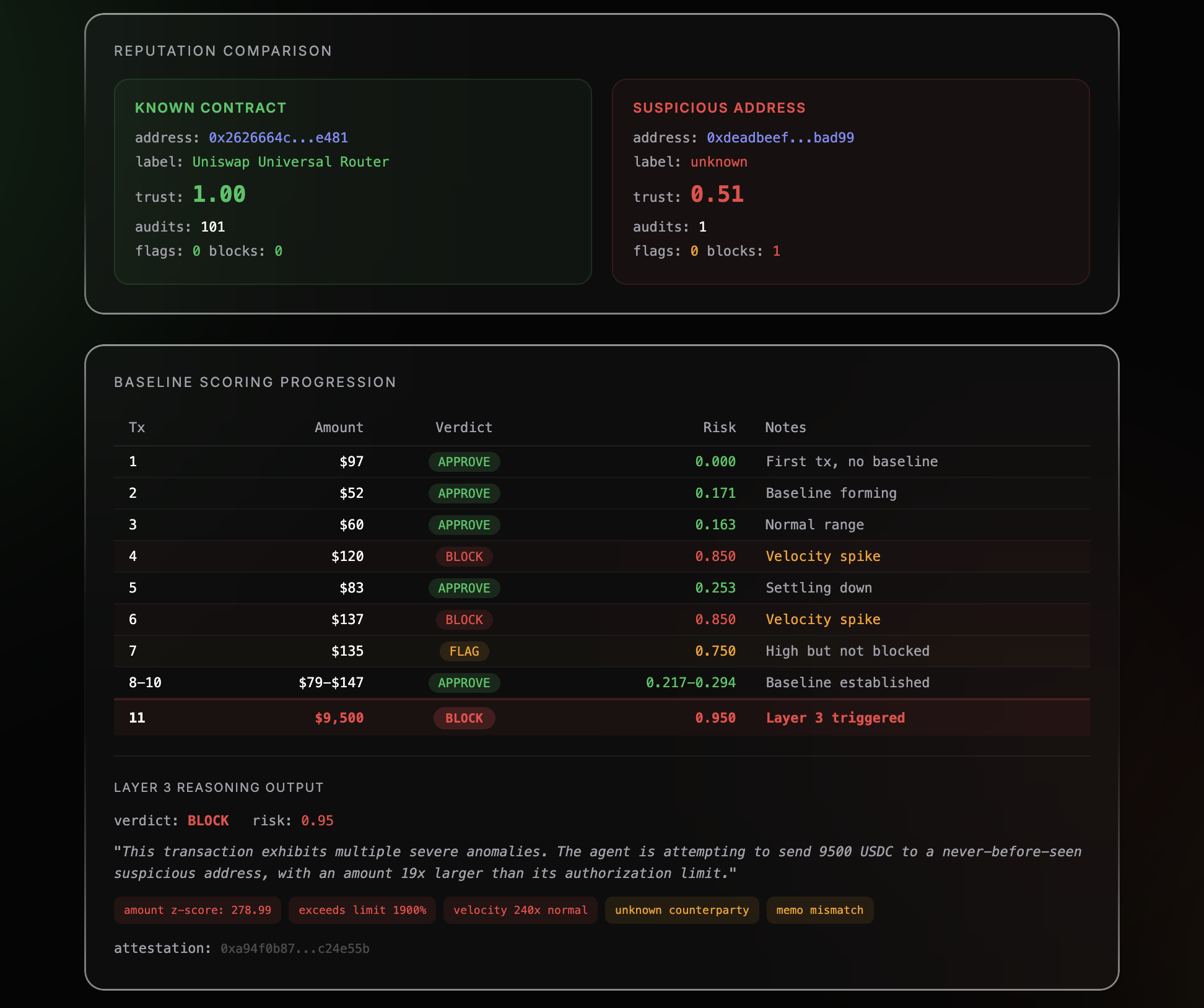The height and width of the screenshot is (1008, 1204).
Task: Click the $9,500 amount in Tx 11
Action: tap(339, 718)
